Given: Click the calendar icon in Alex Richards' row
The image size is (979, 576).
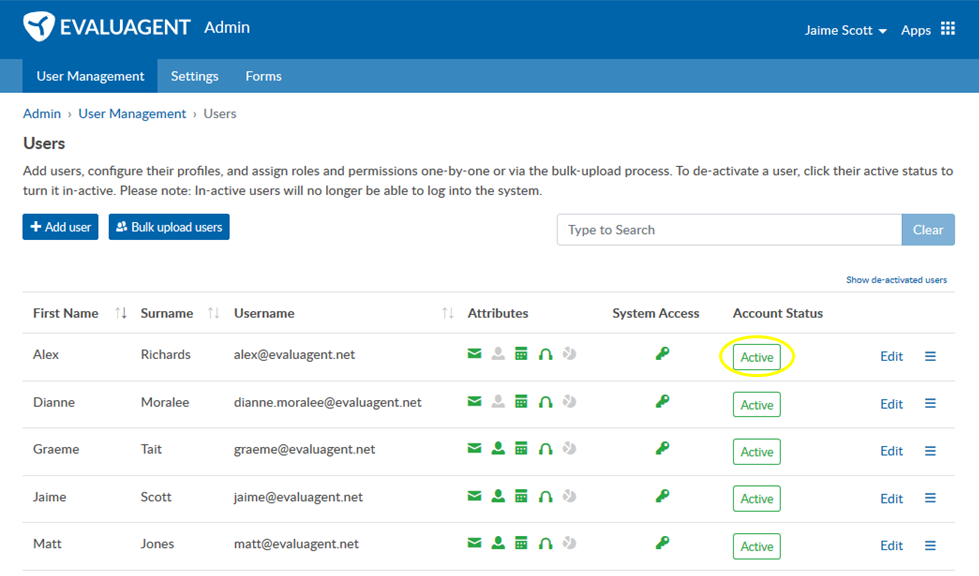Looking at the screenshot, I should click(x=521, y=354).
